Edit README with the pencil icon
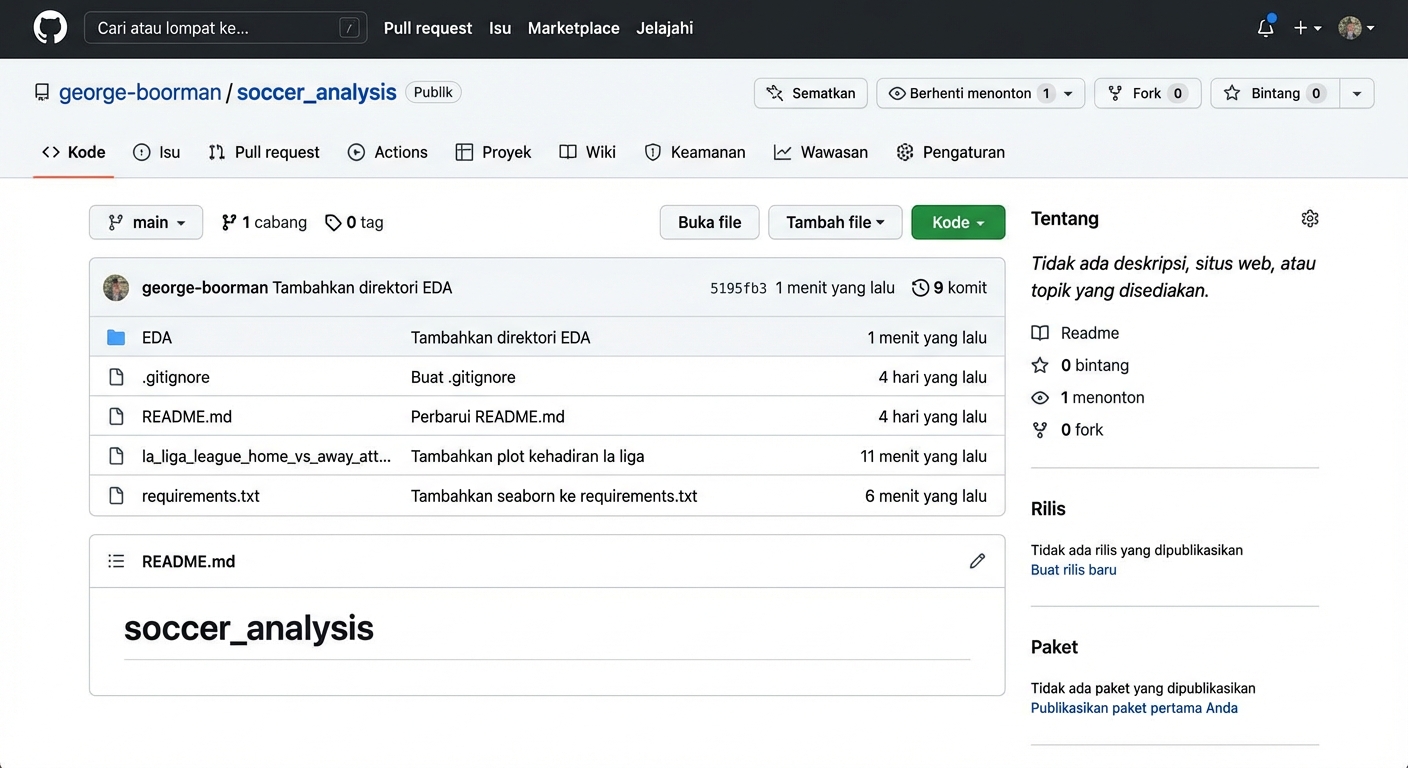The height and width of the screenshot is (768, 1408). coord(977,562)
